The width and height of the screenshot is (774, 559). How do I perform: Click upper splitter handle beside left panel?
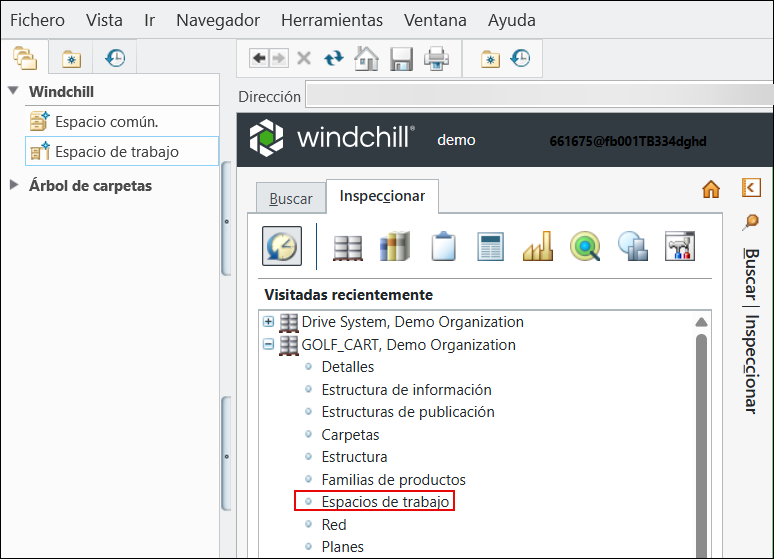(226, 218)
